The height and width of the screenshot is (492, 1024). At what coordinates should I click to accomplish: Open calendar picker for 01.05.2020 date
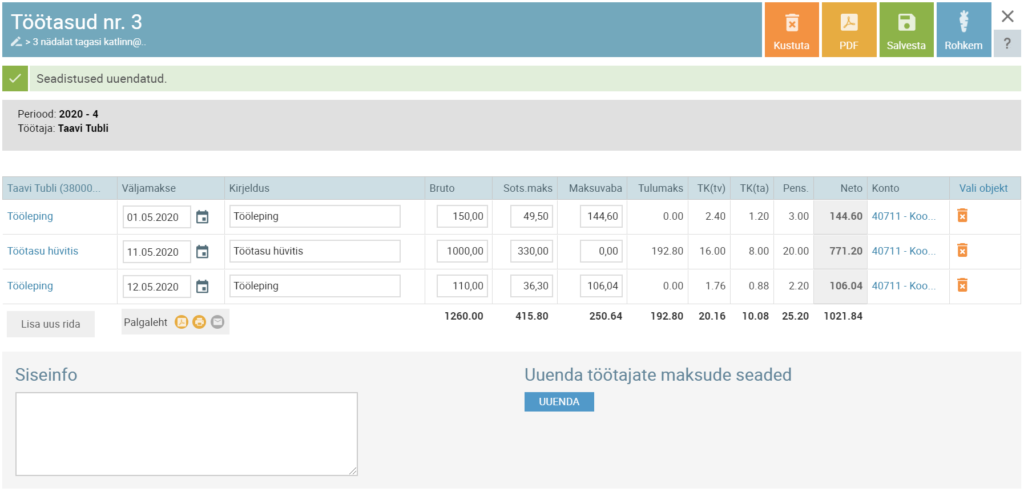202,217
